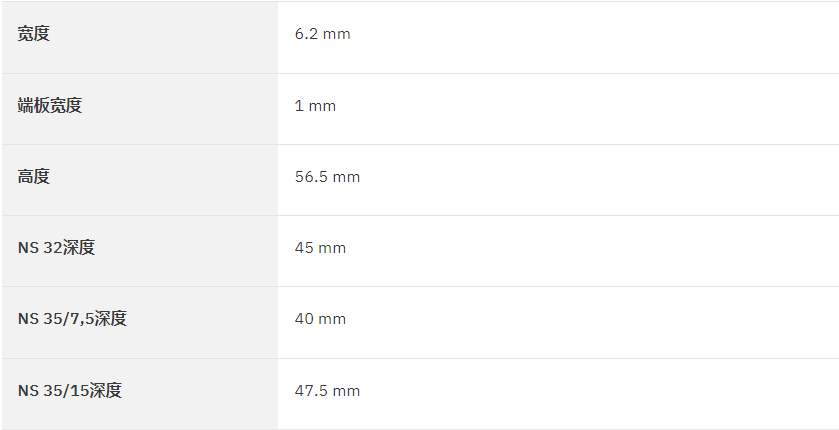
Task: Select the 40 mm depth value
Action: 320,319
